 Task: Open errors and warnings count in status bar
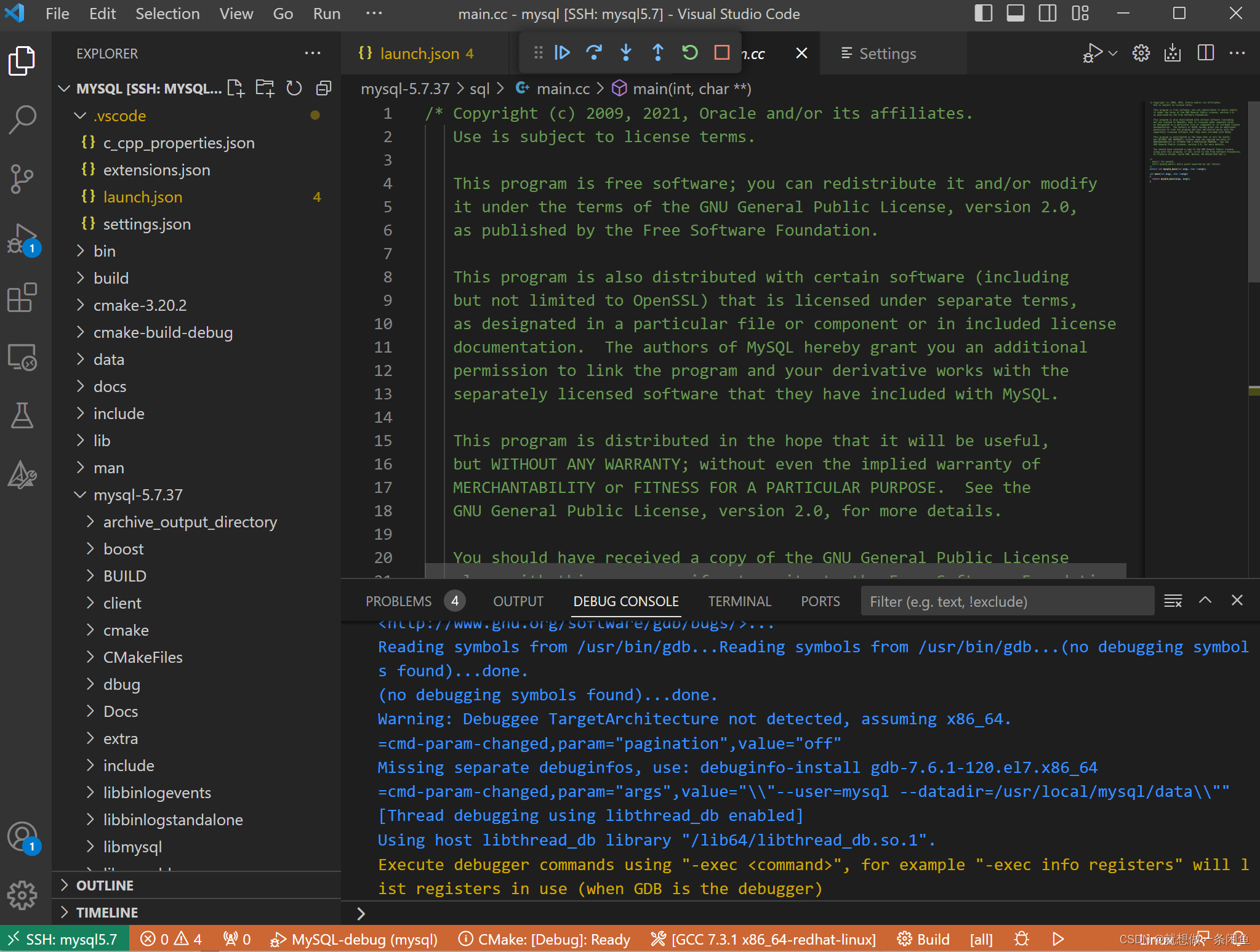[x=171, y=939]
